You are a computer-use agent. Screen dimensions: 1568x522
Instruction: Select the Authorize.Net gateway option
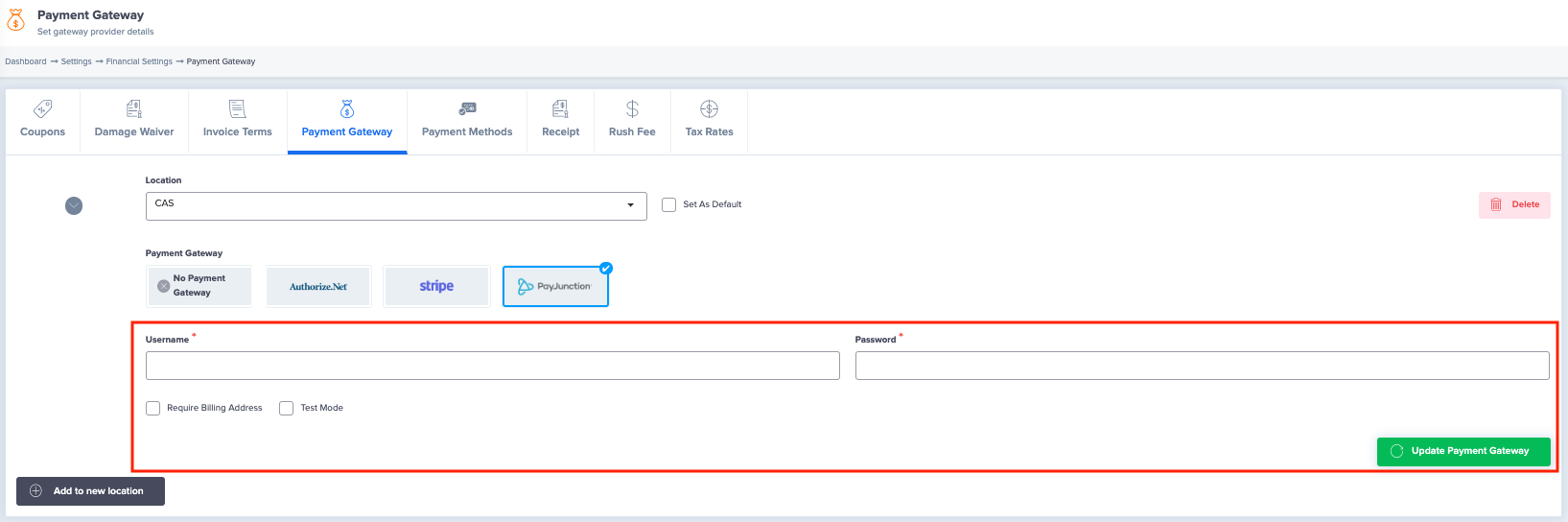tap(318, 286)
